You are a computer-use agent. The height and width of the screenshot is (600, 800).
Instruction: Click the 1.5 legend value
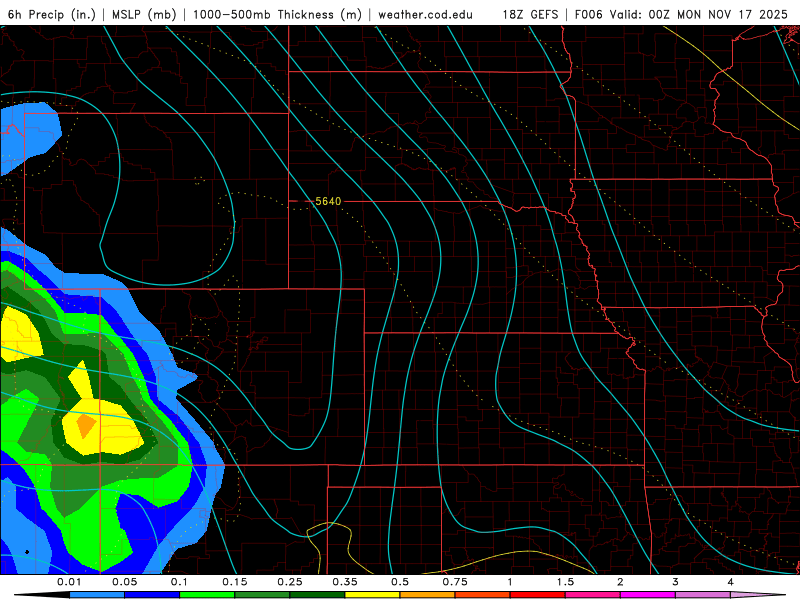[x=565, y=582]
